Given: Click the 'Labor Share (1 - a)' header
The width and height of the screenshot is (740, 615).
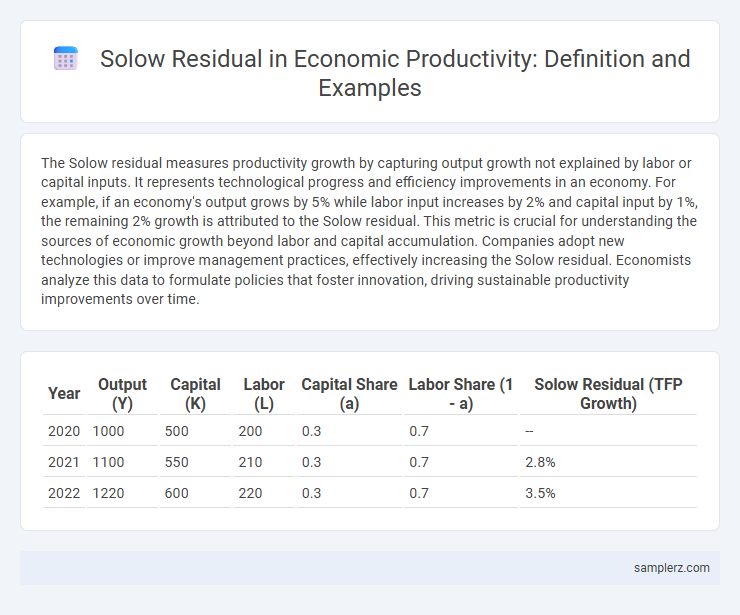Looking at the screenshot, I should [461, 394].
